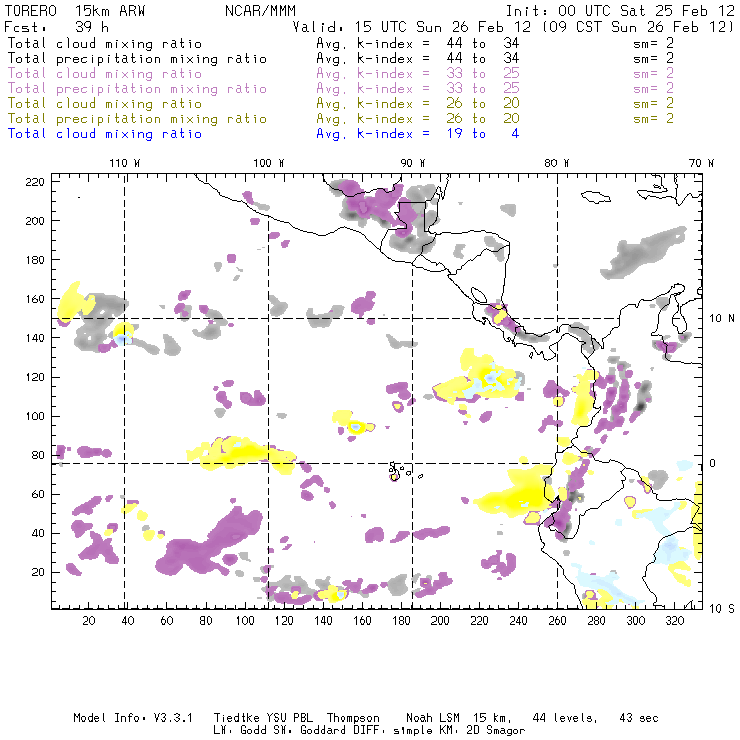Click the "Model Info: V3.3.1" footer text
740x740 pixels.
(x=133, y=718)
